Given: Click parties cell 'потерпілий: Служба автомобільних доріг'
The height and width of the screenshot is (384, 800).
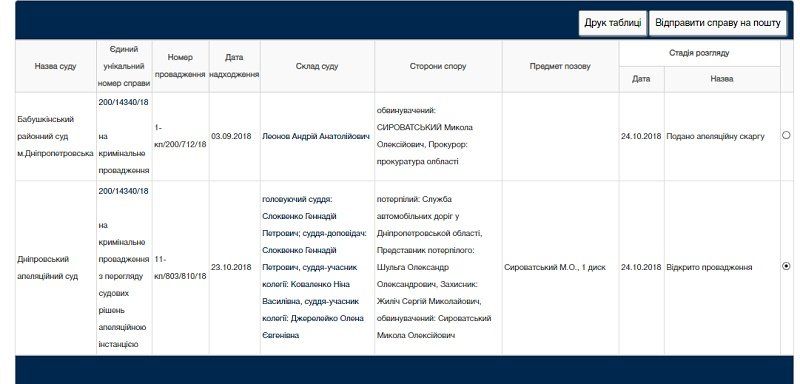Looking at the screenshot, I should pyautogui.click(x=438, y=267).
